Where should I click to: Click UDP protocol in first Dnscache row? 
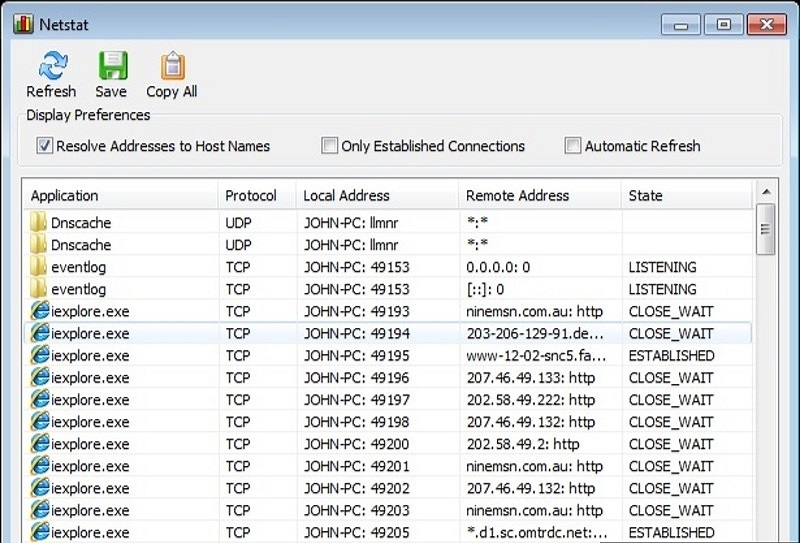point(238,223)
